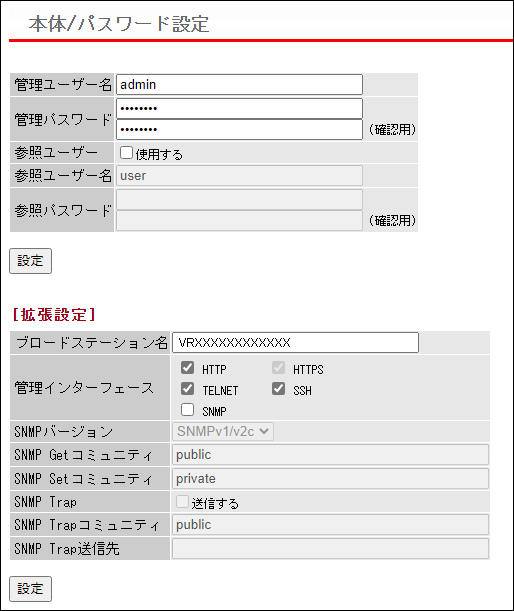Screen dimensions: 514x611
Task: Click the SNMP Get コミュニティ field
Action: [330, 455]
